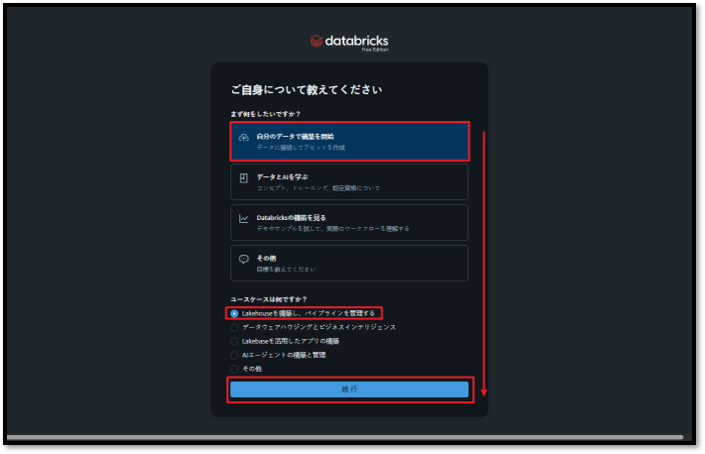Click the 目標を教えてください subtitle text
The image size is (705, 454).
(x=286, y=269)
